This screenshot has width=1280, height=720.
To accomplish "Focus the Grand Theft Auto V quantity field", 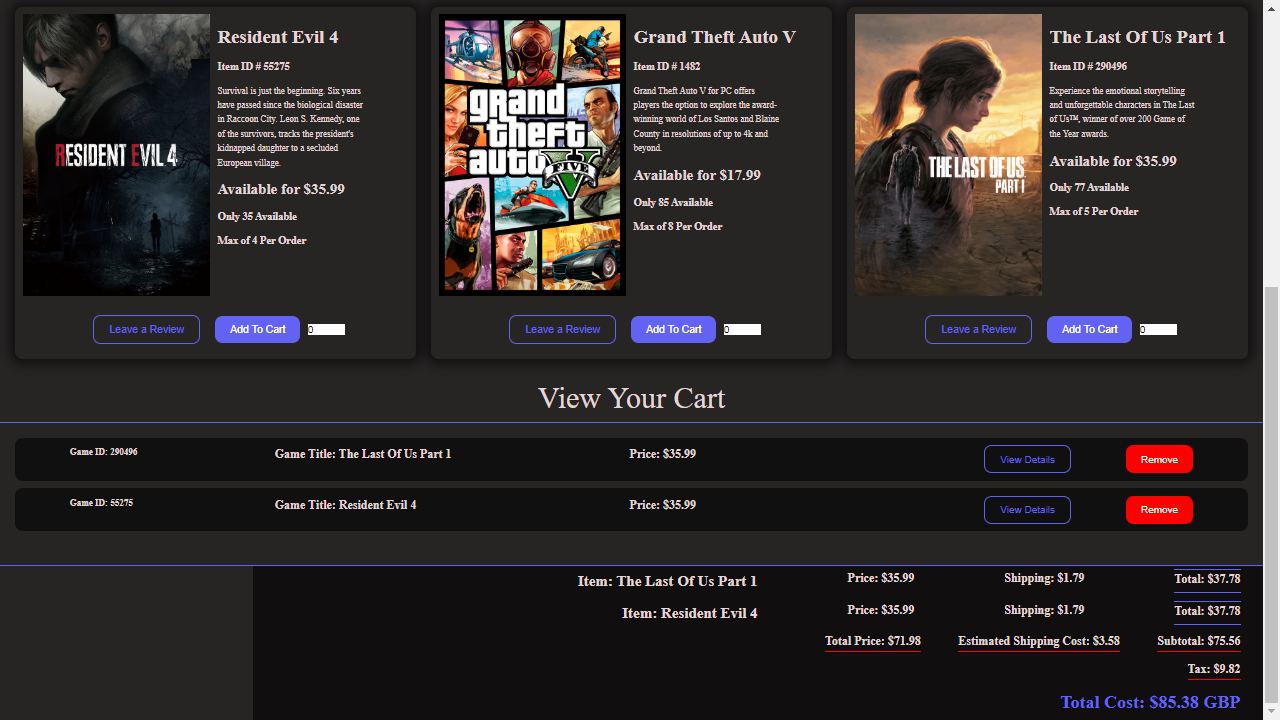I will pyautogui.click(x=742, y=329).
